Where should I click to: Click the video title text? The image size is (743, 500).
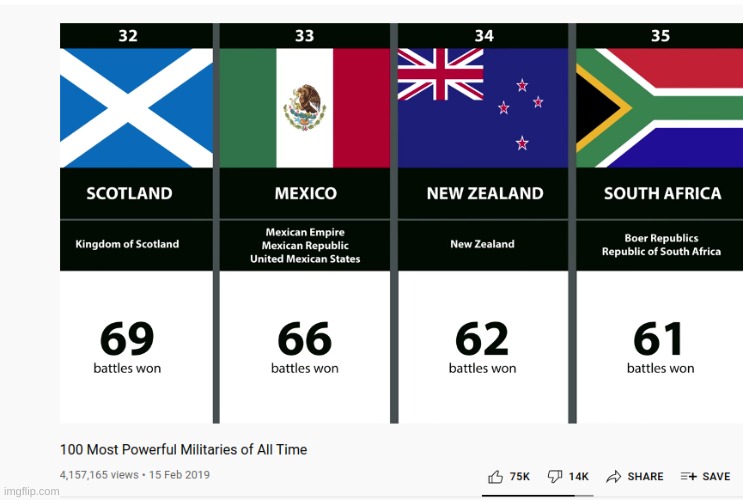[183, 449]
